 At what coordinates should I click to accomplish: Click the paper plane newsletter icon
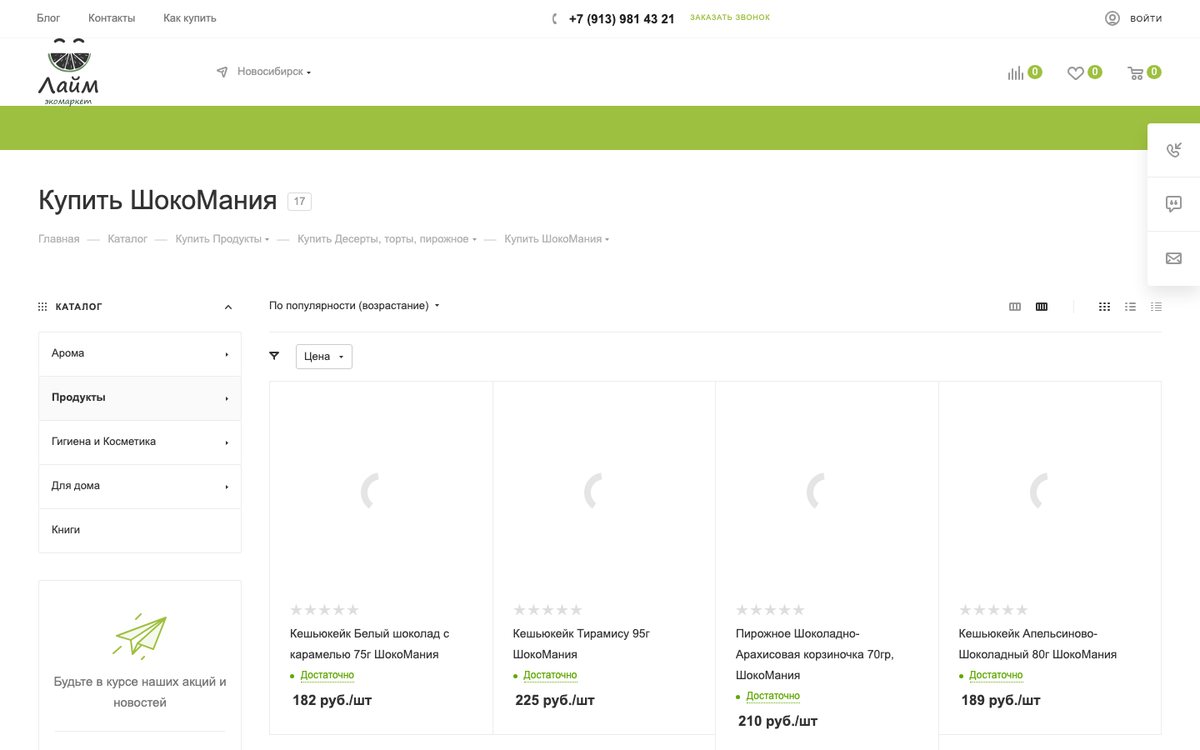tap(140, 635)
